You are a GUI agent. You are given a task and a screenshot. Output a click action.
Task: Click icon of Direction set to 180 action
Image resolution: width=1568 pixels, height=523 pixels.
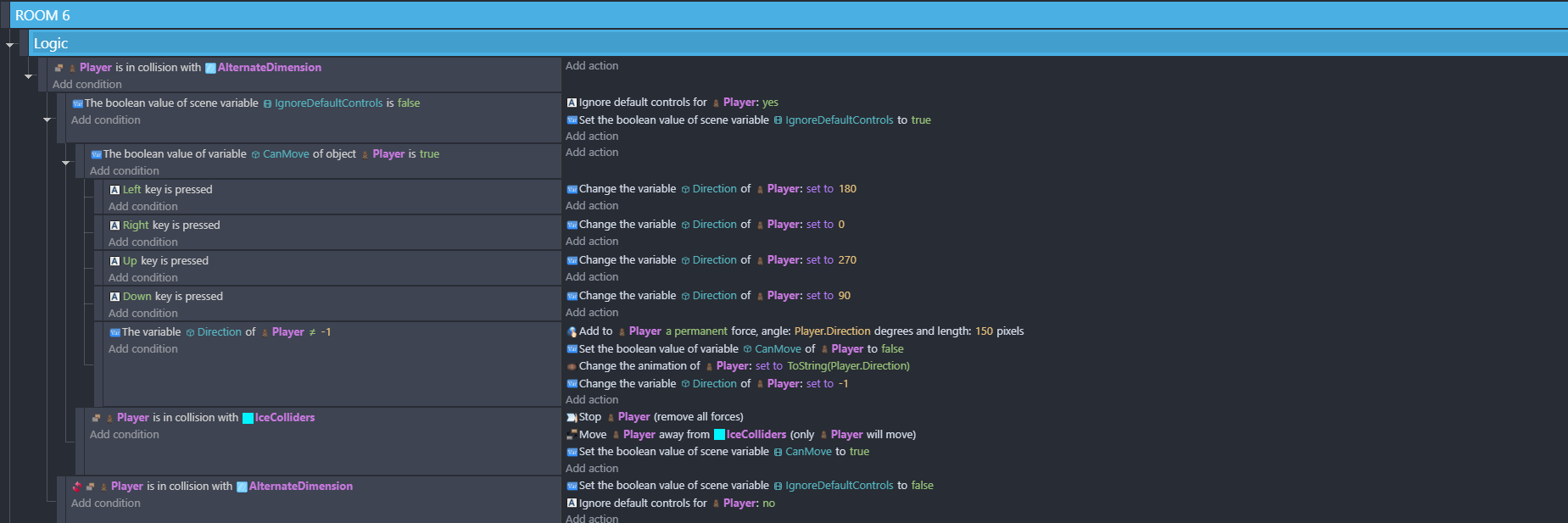(572, 189)
